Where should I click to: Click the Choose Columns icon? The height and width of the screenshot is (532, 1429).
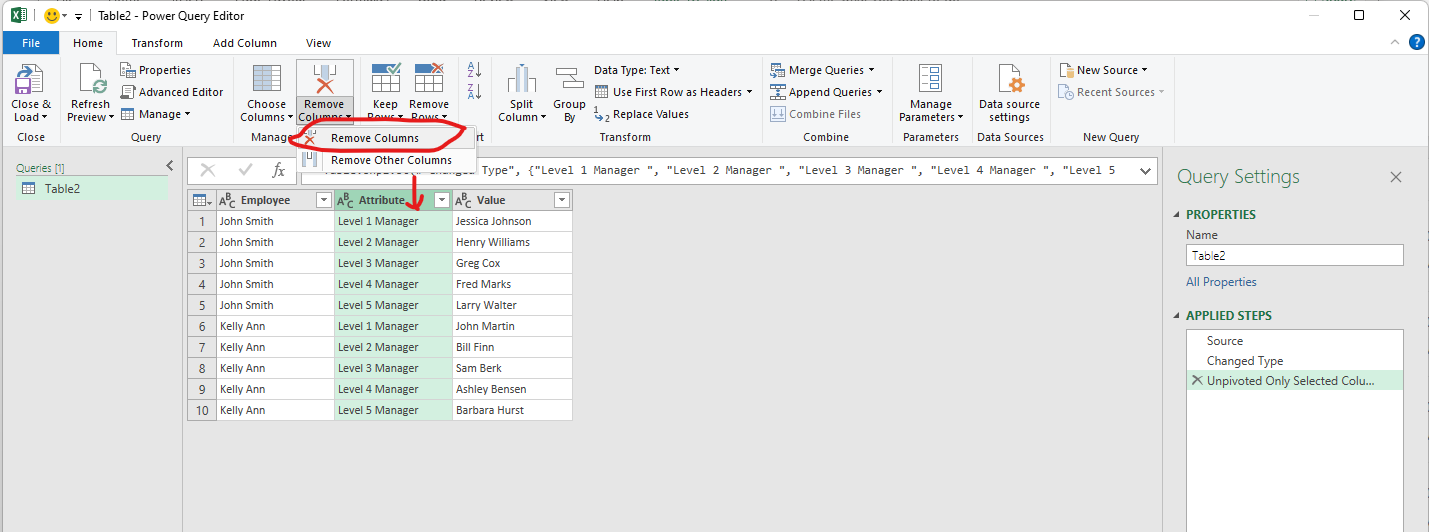[x=266, y=80]
